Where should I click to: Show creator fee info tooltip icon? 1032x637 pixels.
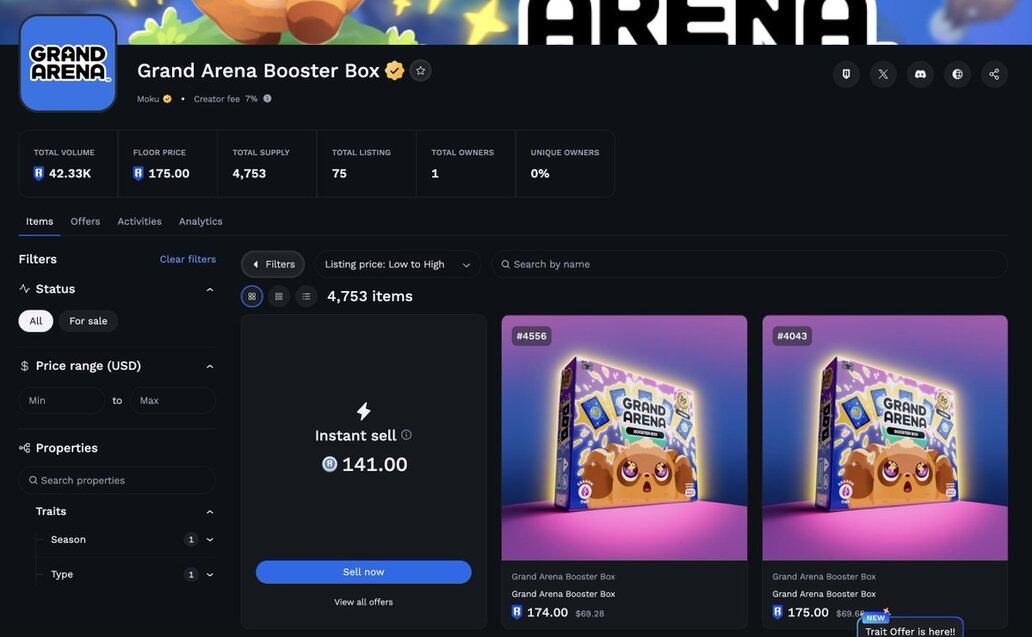click(267, 99)
